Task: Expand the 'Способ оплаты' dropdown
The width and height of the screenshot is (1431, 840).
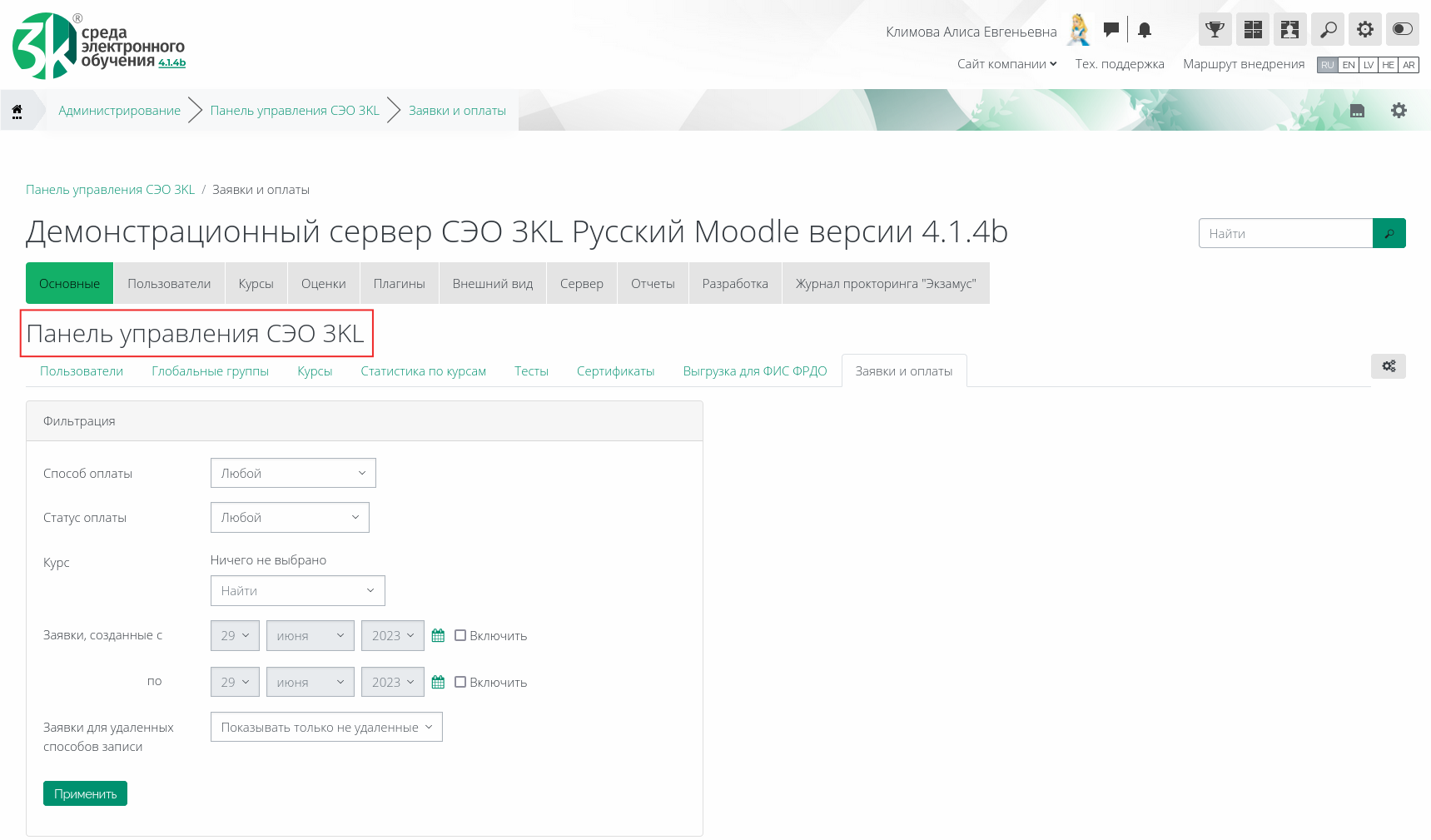Action: pos(293,473)
